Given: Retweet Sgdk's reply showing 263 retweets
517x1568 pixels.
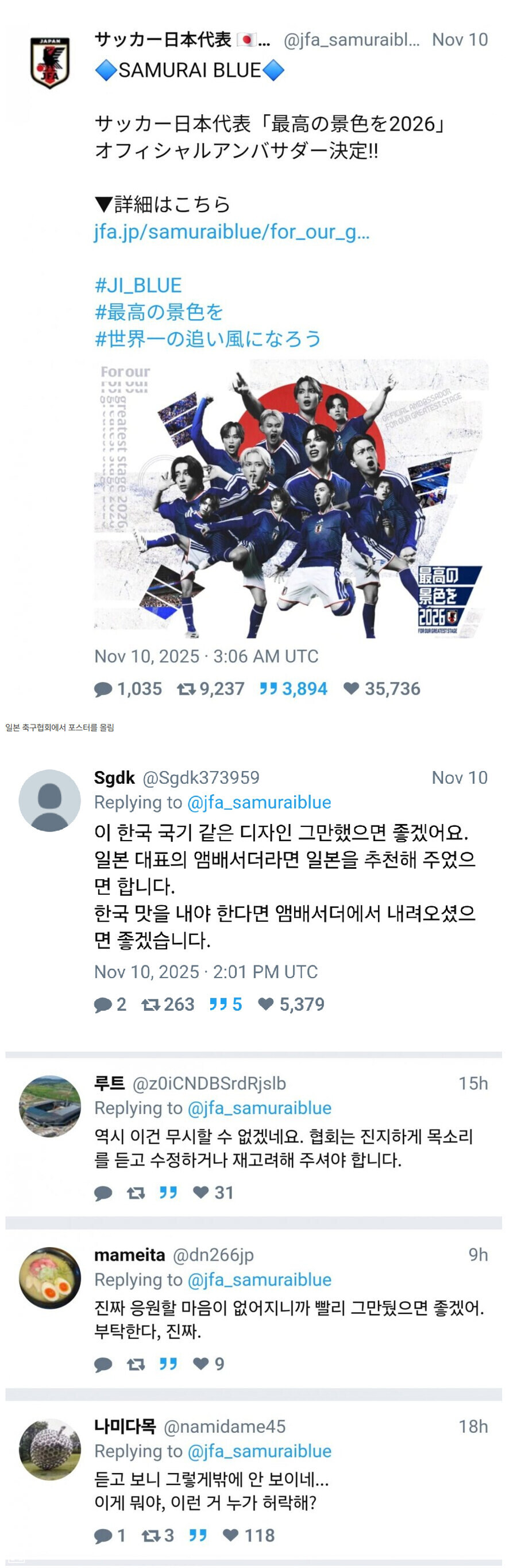Looking at the screenshot, I should point(168,1004).
